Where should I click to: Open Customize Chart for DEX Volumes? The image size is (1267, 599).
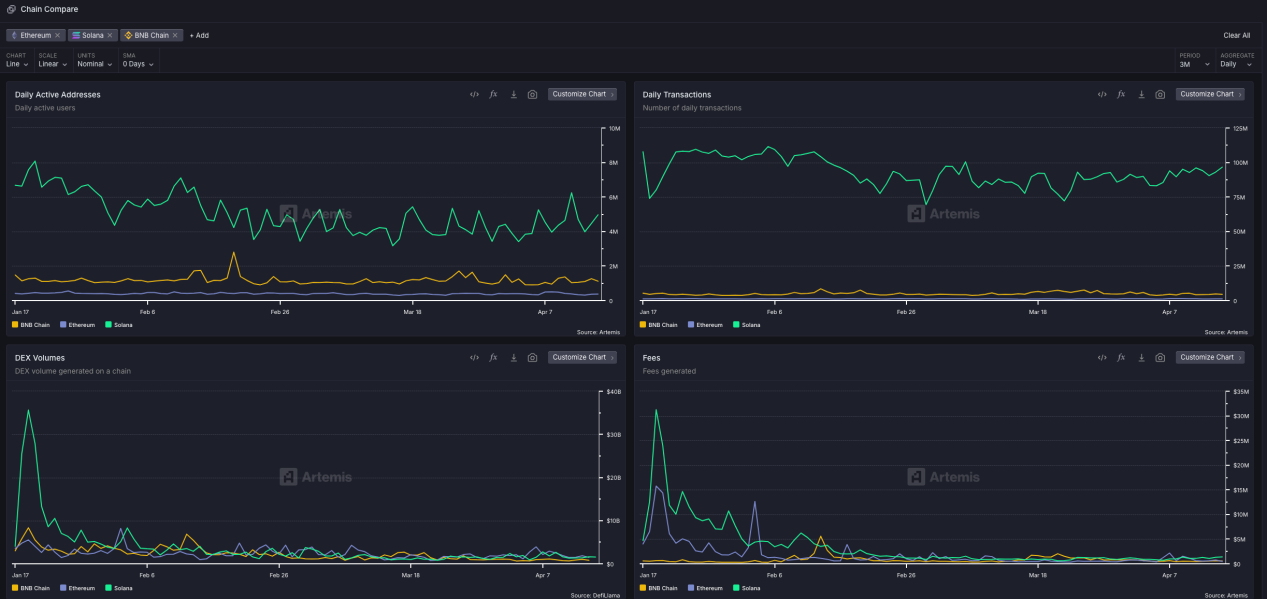[582, 357]
